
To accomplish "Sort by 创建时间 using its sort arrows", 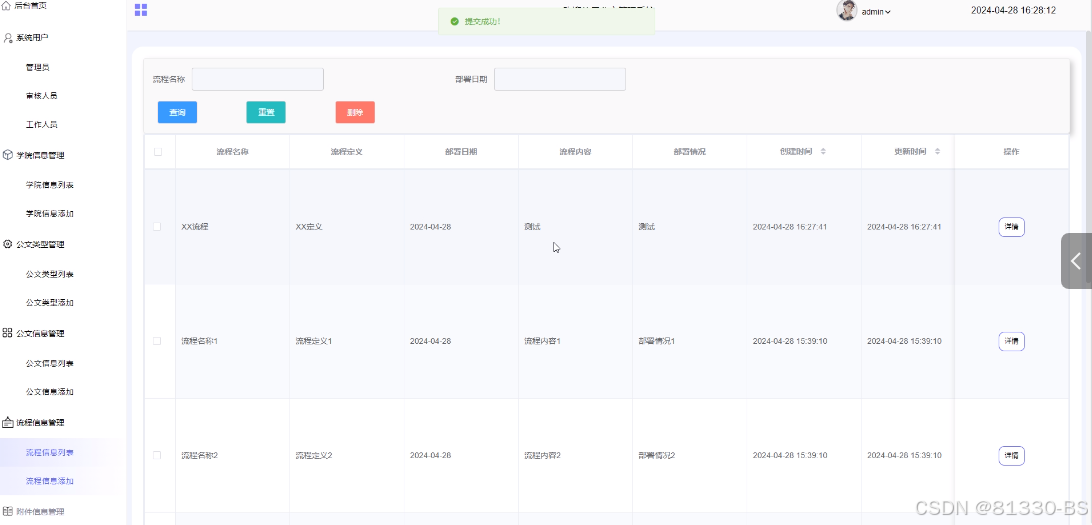I will (x=824, y=151).
